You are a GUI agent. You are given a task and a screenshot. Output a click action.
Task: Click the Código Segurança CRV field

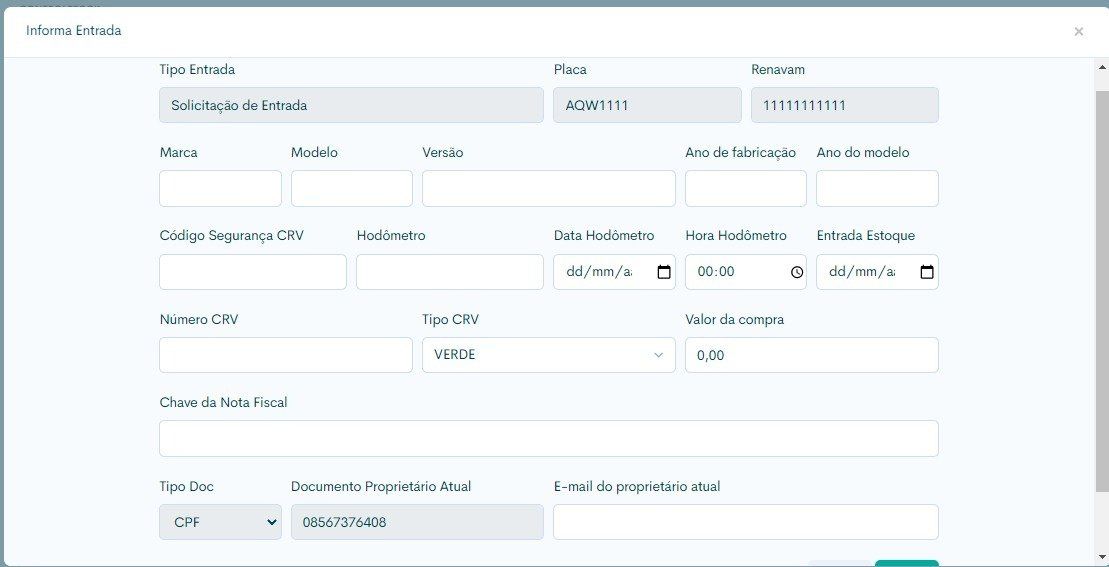pos(252,272)
